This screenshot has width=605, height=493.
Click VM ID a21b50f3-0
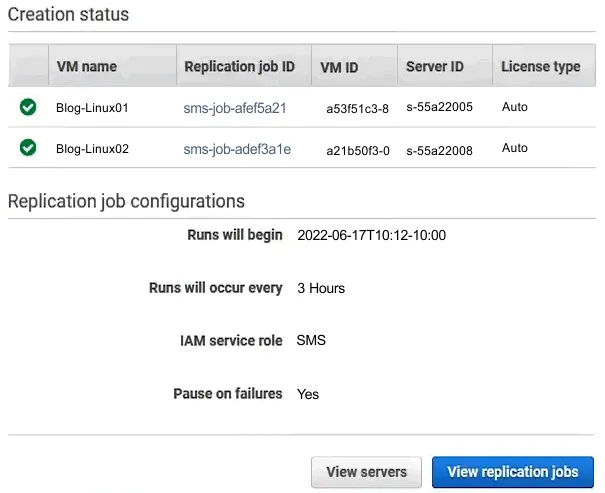pos(357,150)
